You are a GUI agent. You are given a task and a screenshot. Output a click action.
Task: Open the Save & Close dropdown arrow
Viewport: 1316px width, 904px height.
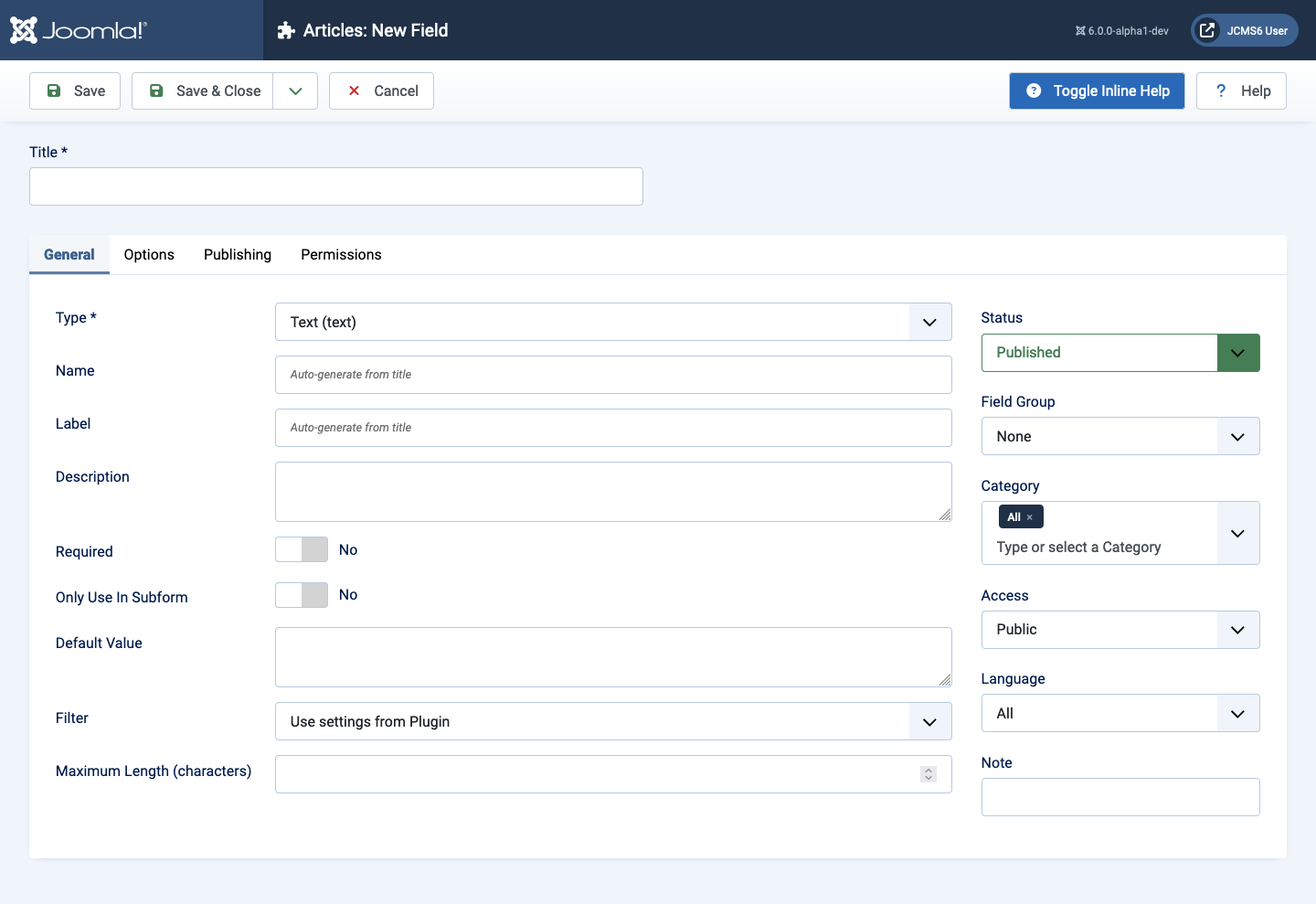295,90
